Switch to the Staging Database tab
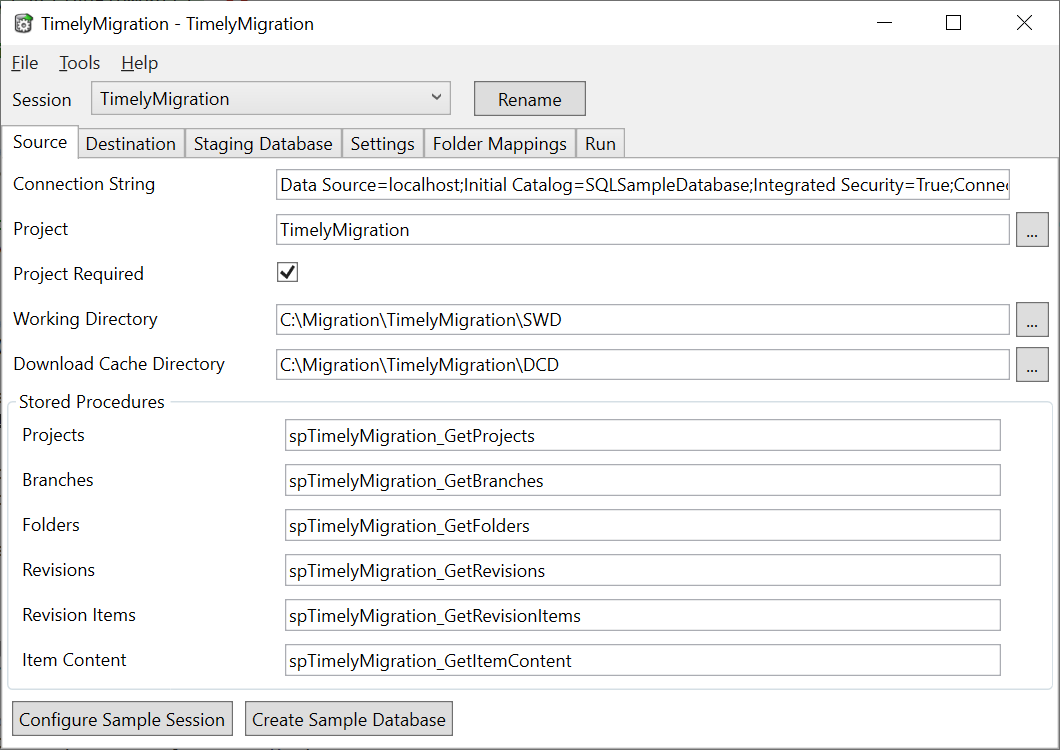Viewport: 1060px width, 750px height. [x=263, y=143]
